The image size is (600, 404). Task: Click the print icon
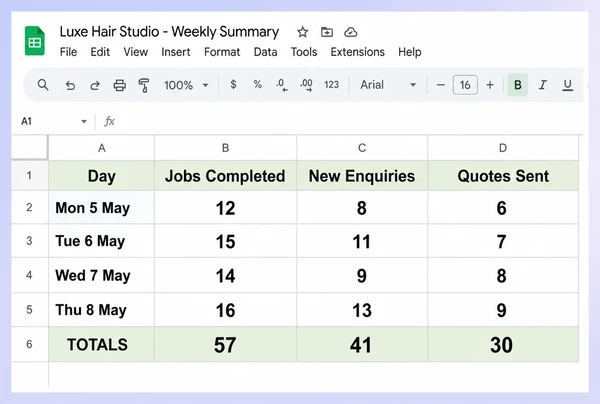(119, 85)
